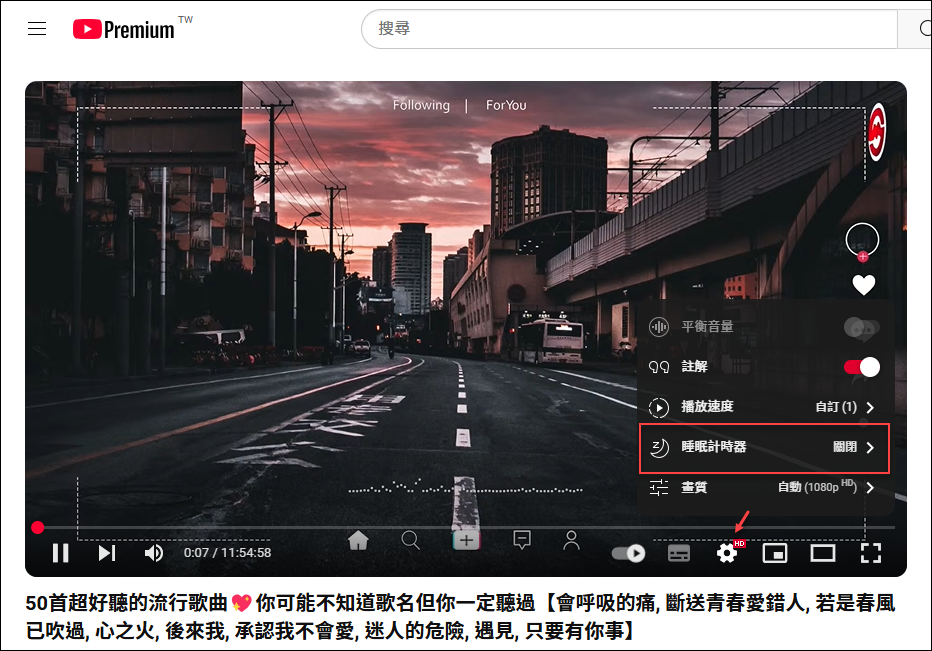This screenshot has height=651, width=932.
Task: Click the sleep timer moon icon
Action: 659,448
